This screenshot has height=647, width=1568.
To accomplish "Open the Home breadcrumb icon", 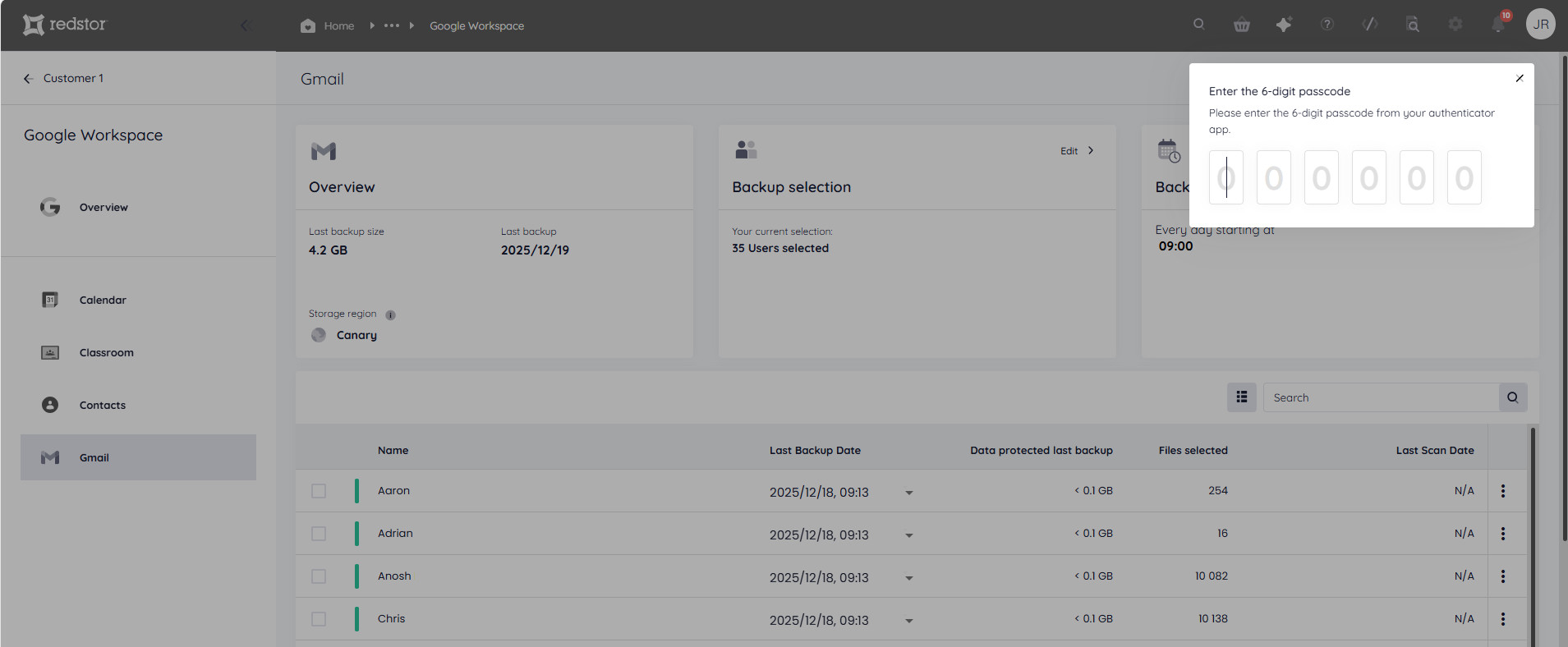I will point(308,25).
